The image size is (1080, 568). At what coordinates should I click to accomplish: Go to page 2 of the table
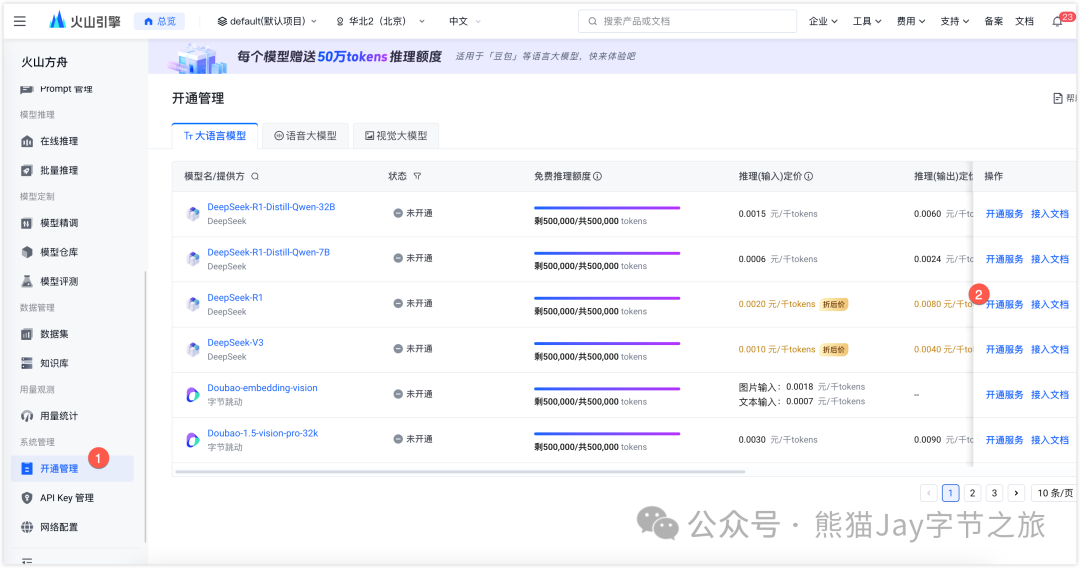(973, 493)
